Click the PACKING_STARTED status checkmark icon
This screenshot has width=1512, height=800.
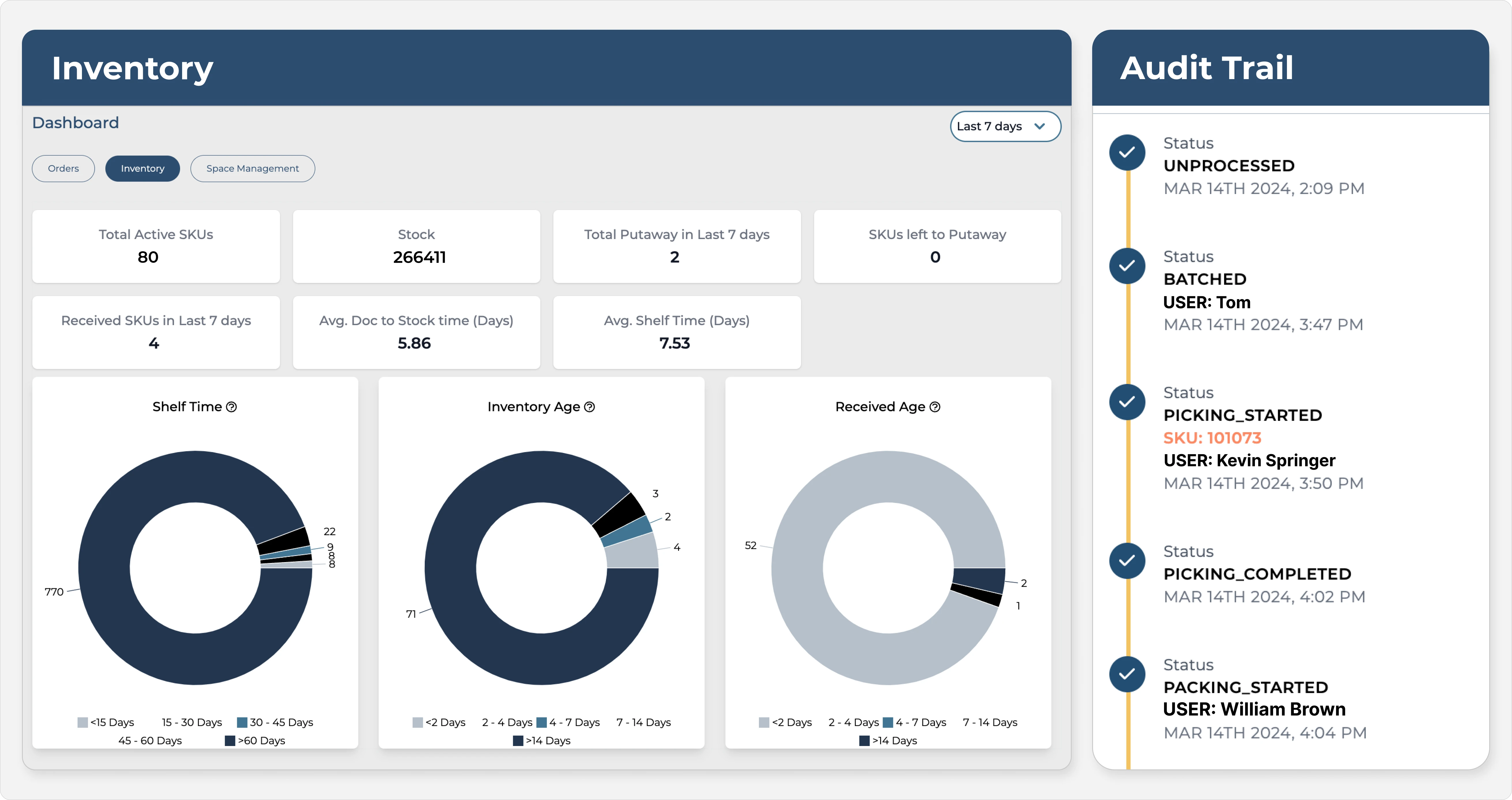tap(1127, 674)
